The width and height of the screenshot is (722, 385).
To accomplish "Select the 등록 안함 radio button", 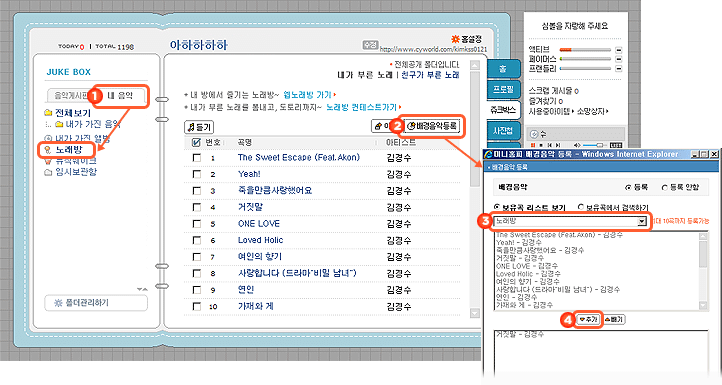I will [x=664, y=187].
